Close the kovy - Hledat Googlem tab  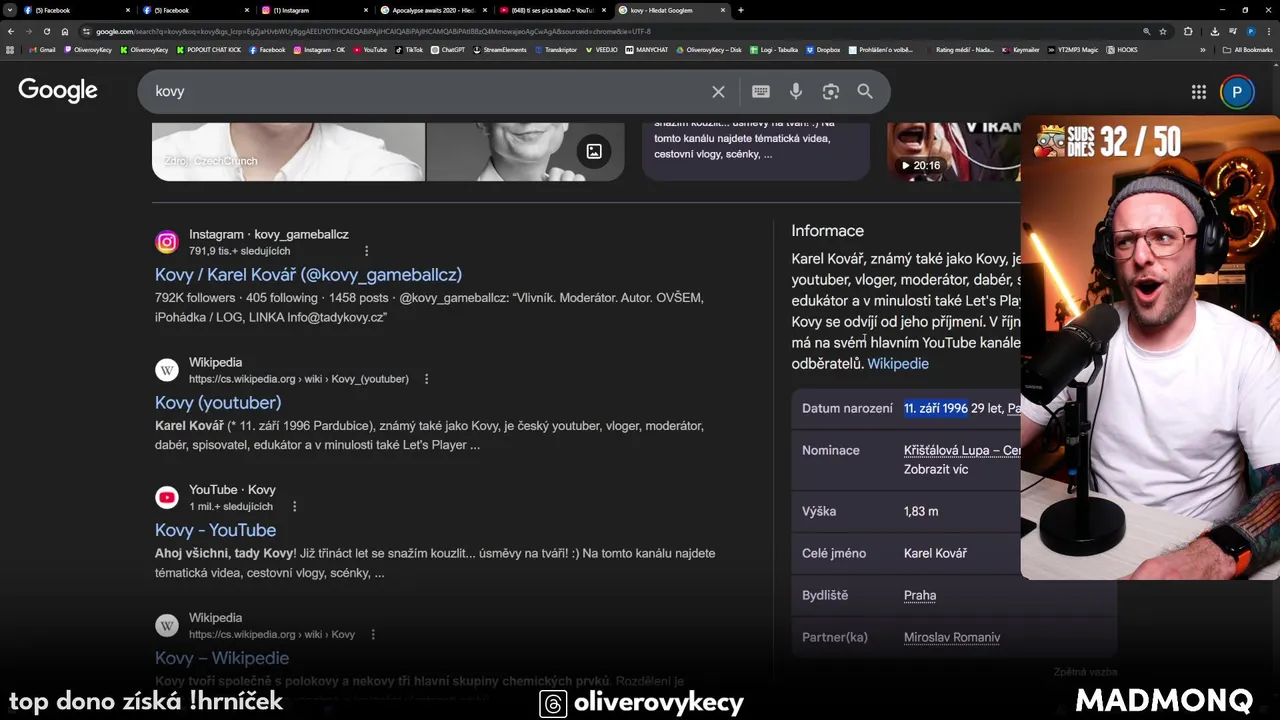722,10
